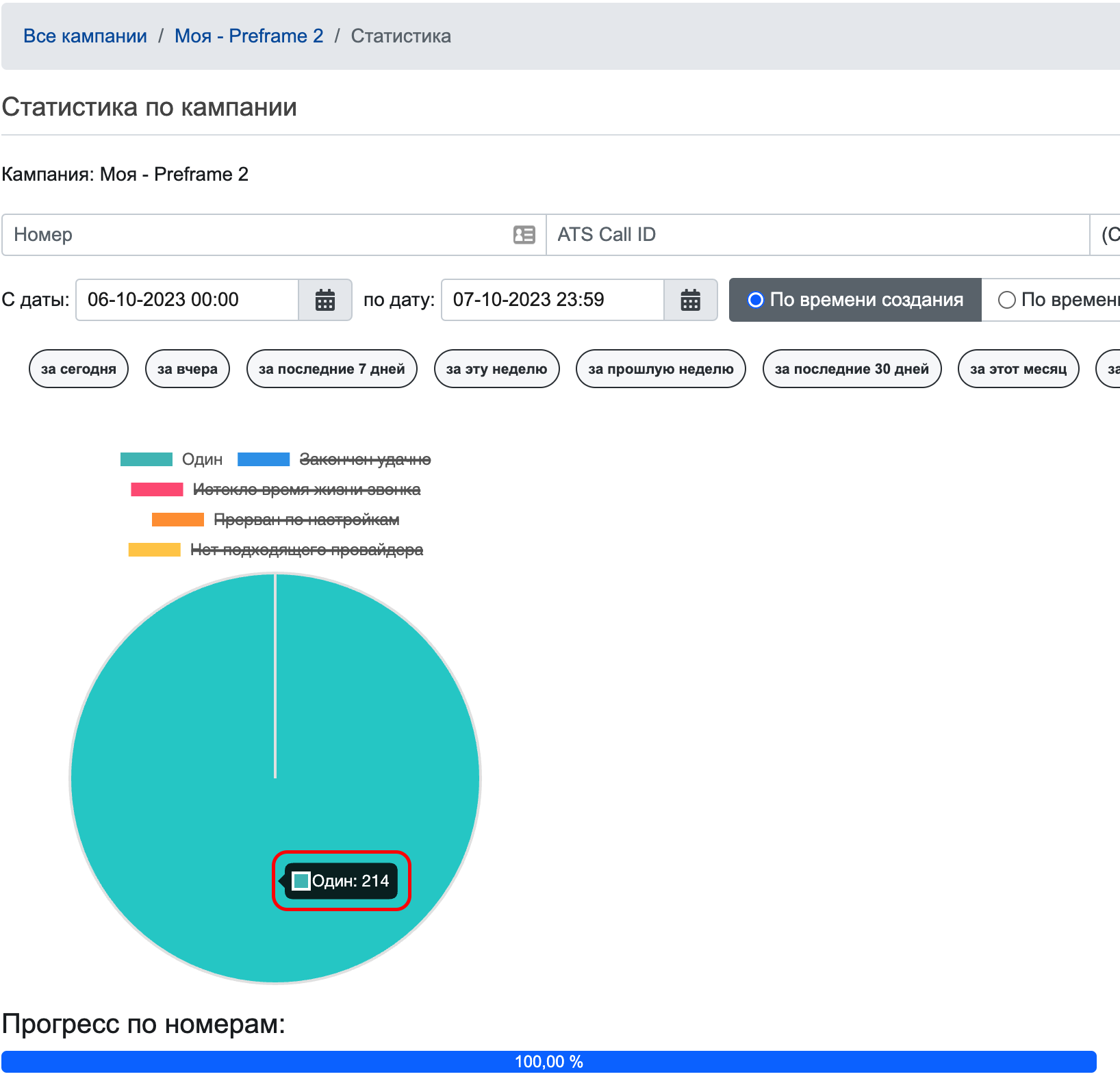Select the 'По времени создания' radio option
The width and height of the screenshot is (1120, 1083).
click(x=756, y=300)
